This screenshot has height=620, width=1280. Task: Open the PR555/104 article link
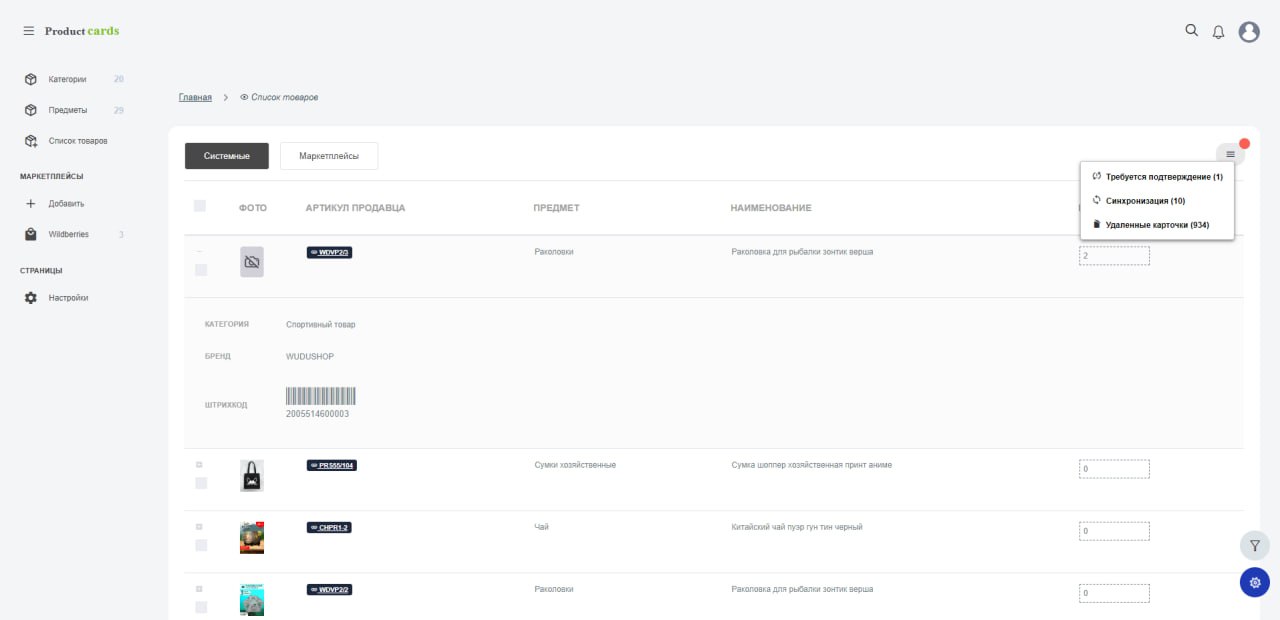pyautogui.click(x=332, y=466)
